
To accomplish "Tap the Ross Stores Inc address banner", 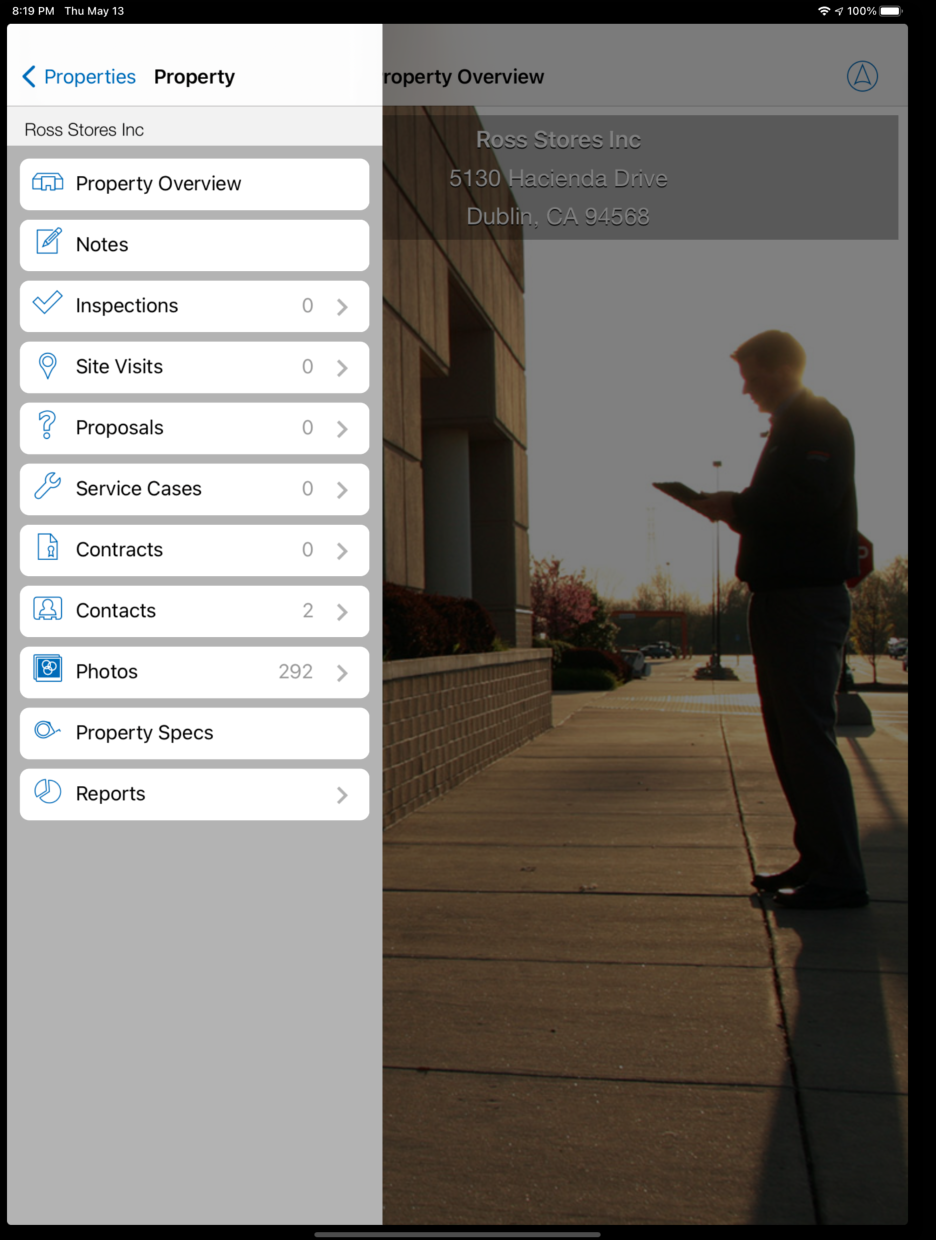I will pos(558,178).
